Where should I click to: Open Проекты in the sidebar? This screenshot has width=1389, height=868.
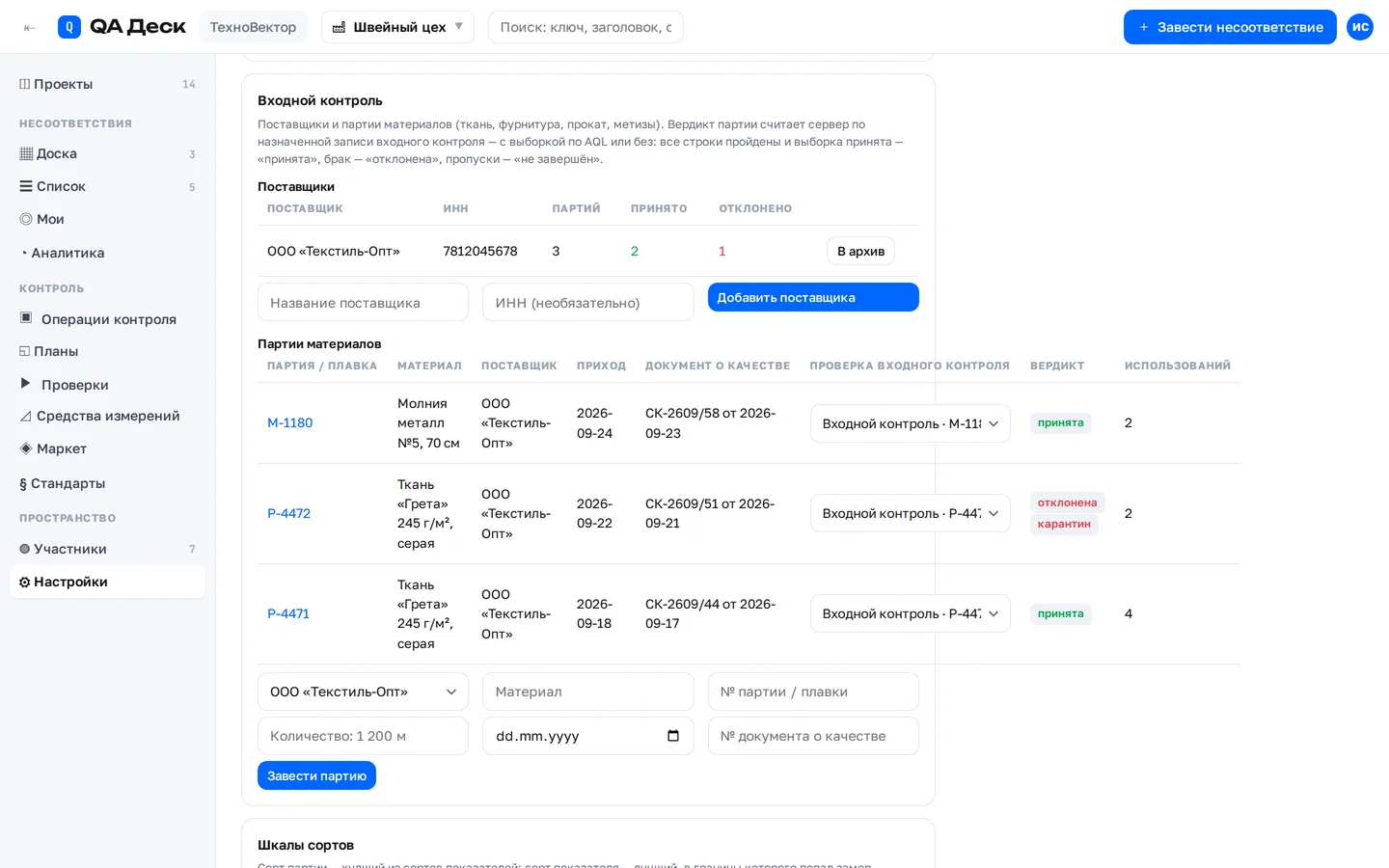(x=107, y=84)
